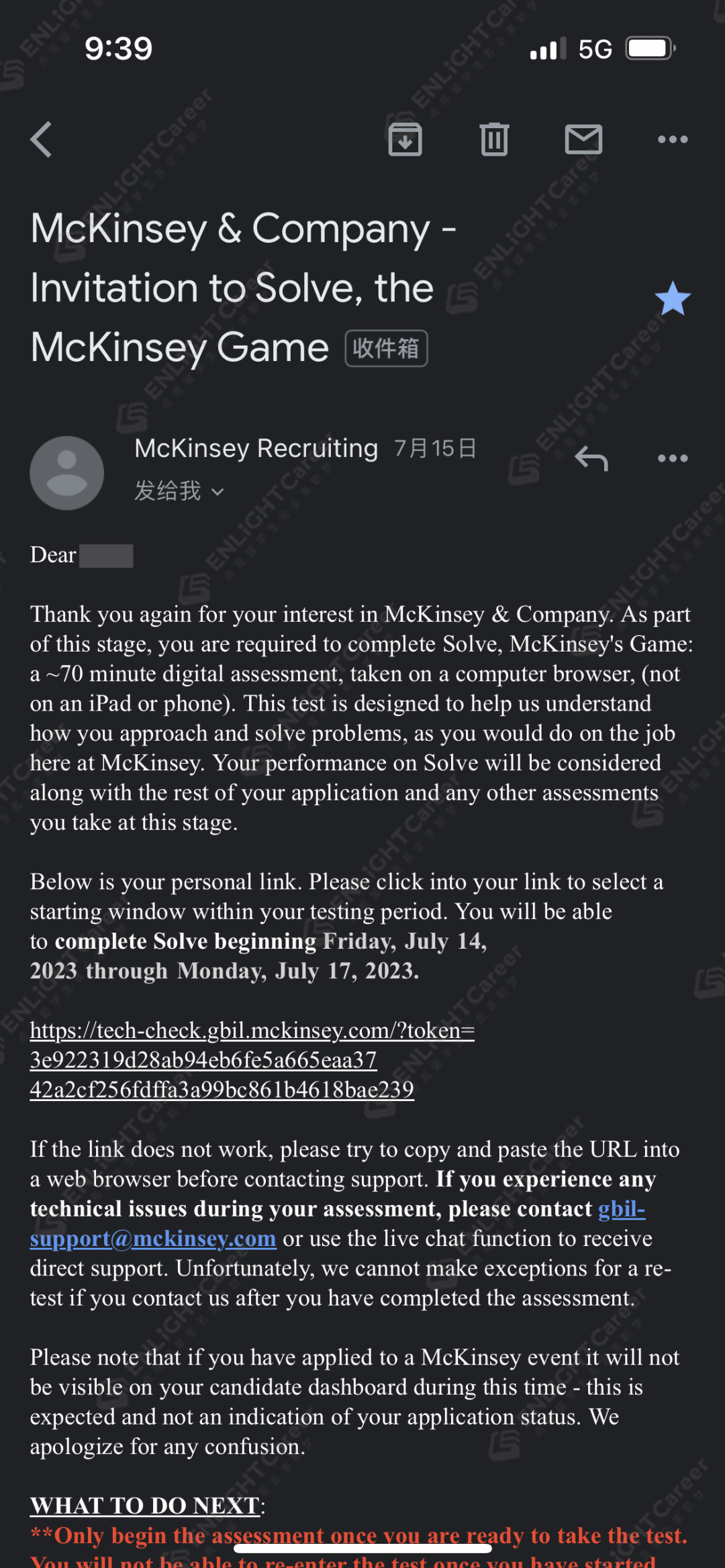The image size is (725, 1568).
Task: Tap the email subject title text
Action: click(x=243, y=288)
